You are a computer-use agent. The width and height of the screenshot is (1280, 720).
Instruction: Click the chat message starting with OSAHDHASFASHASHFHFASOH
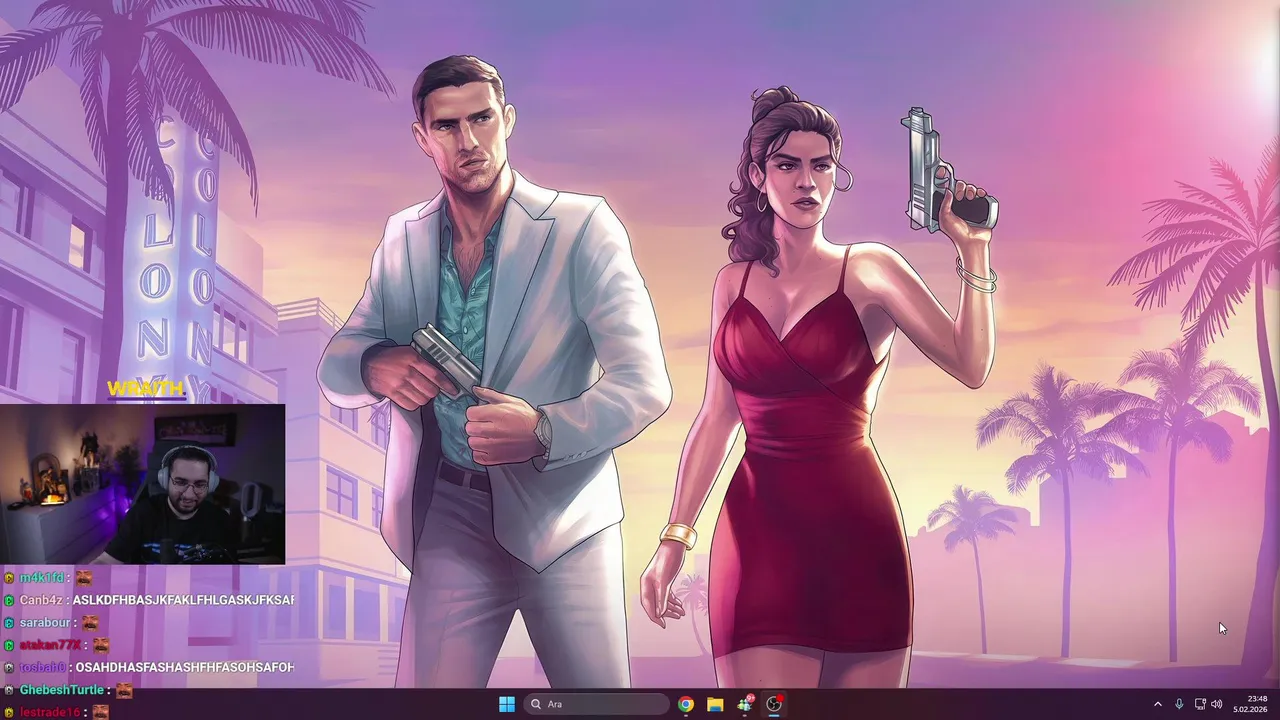pyautogui.click(x=185, y=667)
